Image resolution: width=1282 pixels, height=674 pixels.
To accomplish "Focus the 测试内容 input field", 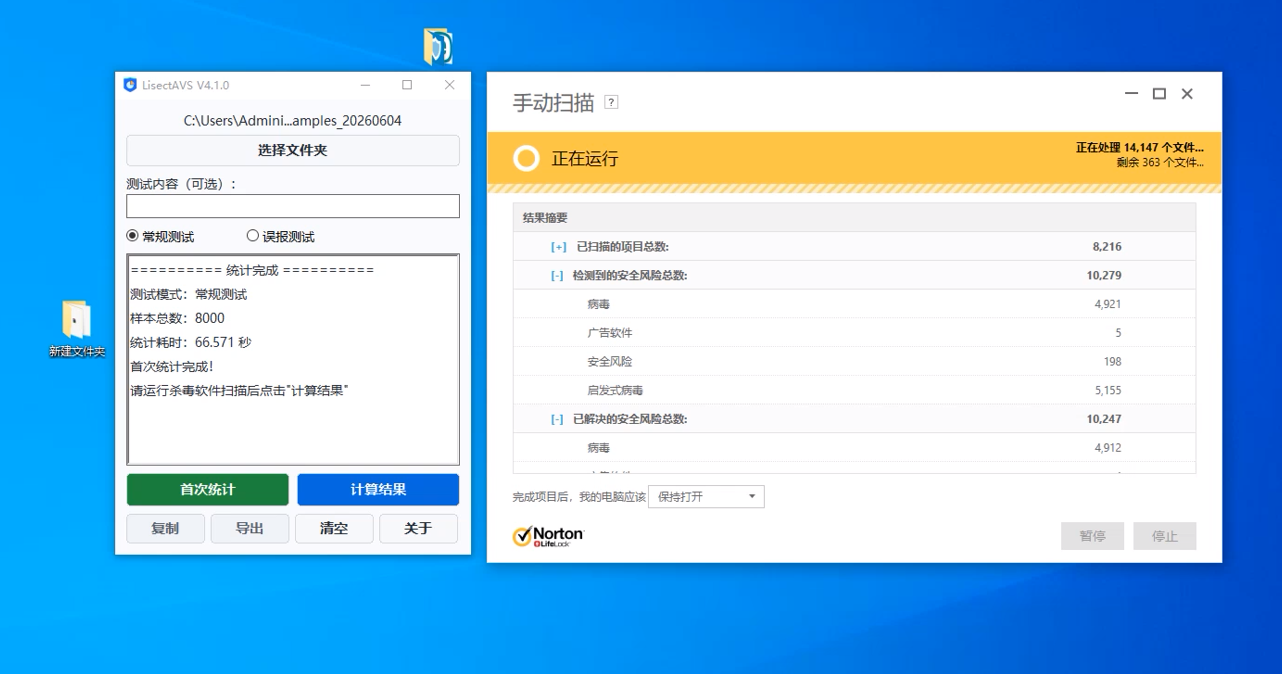I will [293, 206].
